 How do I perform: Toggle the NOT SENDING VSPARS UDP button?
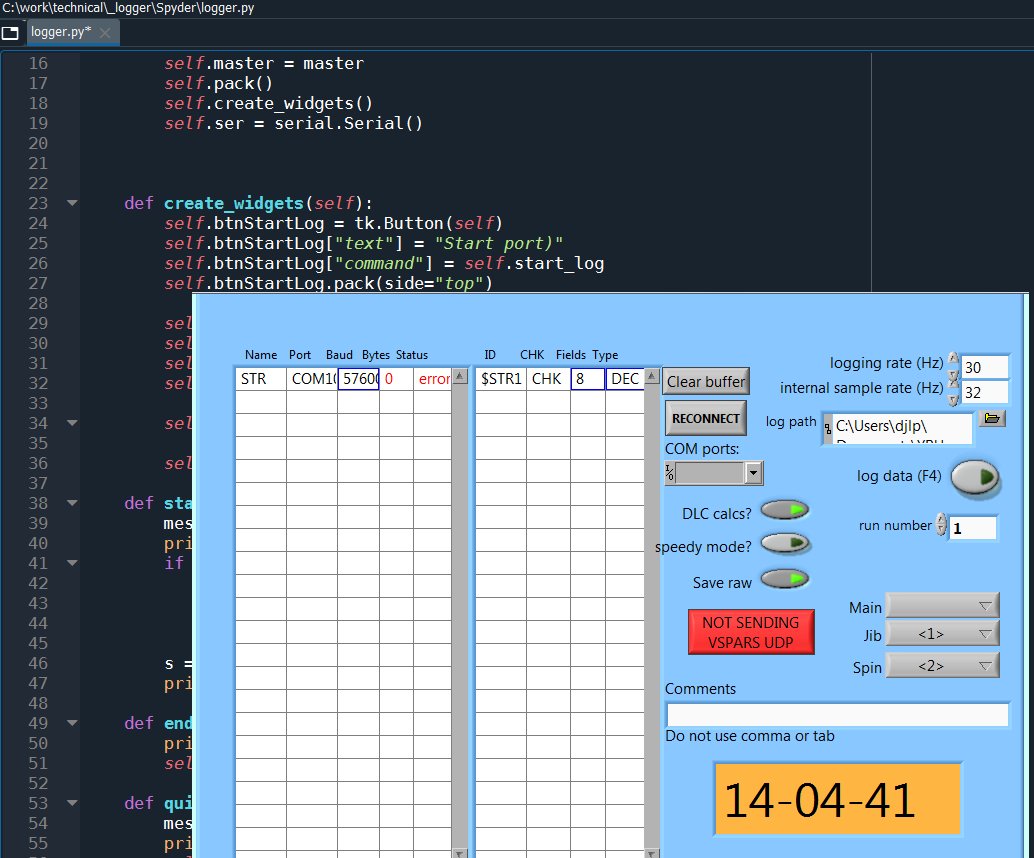[x=750, y=632]
